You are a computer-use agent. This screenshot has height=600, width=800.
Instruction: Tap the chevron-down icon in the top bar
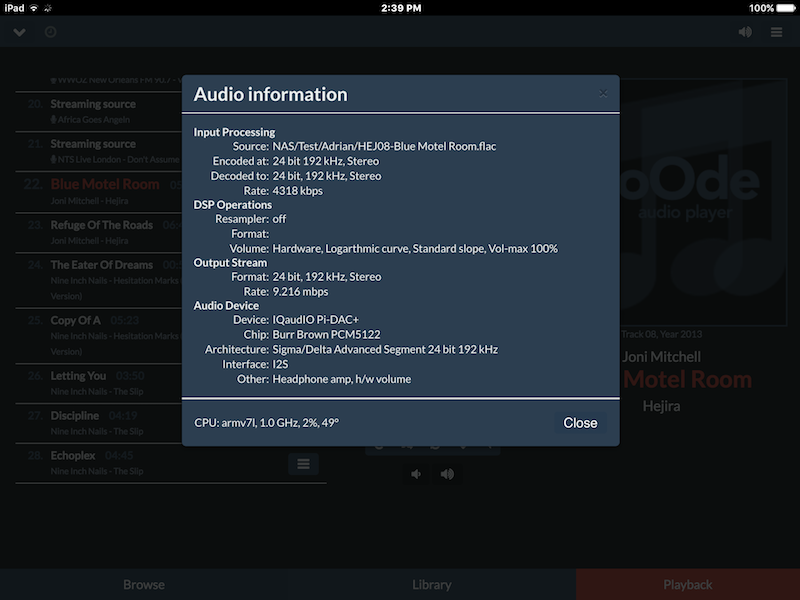[x=19, y=32]
